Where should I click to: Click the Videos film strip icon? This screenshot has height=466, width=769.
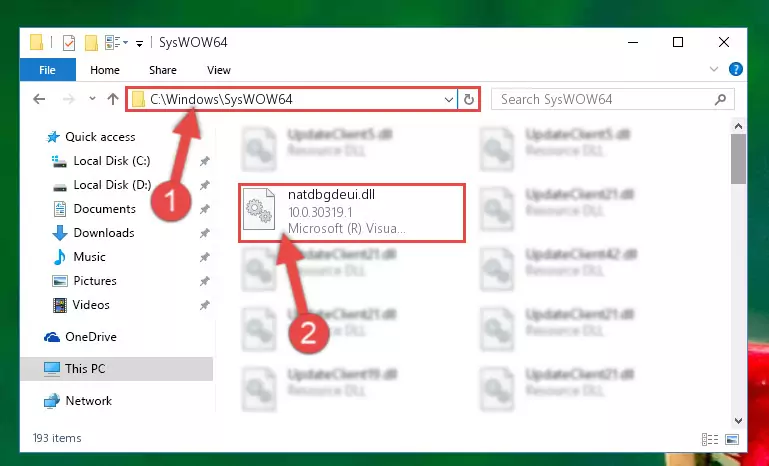[60, 305]
